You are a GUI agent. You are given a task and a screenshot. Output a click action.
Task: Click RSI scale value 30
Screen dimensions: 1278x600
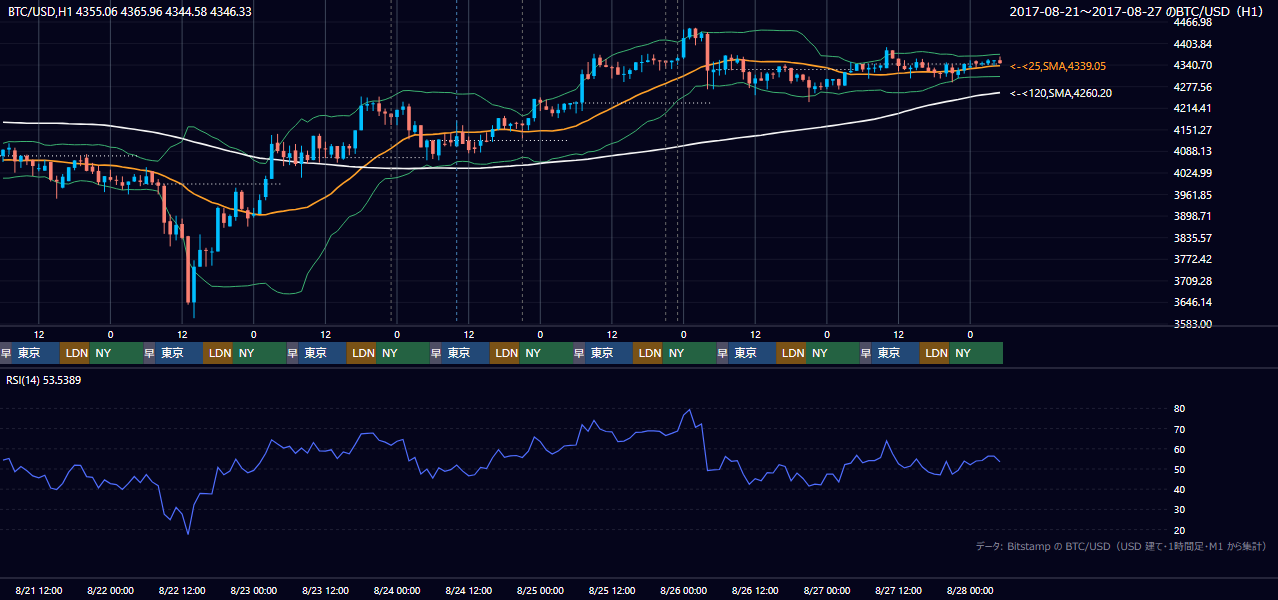click(x=1179, y=510)
